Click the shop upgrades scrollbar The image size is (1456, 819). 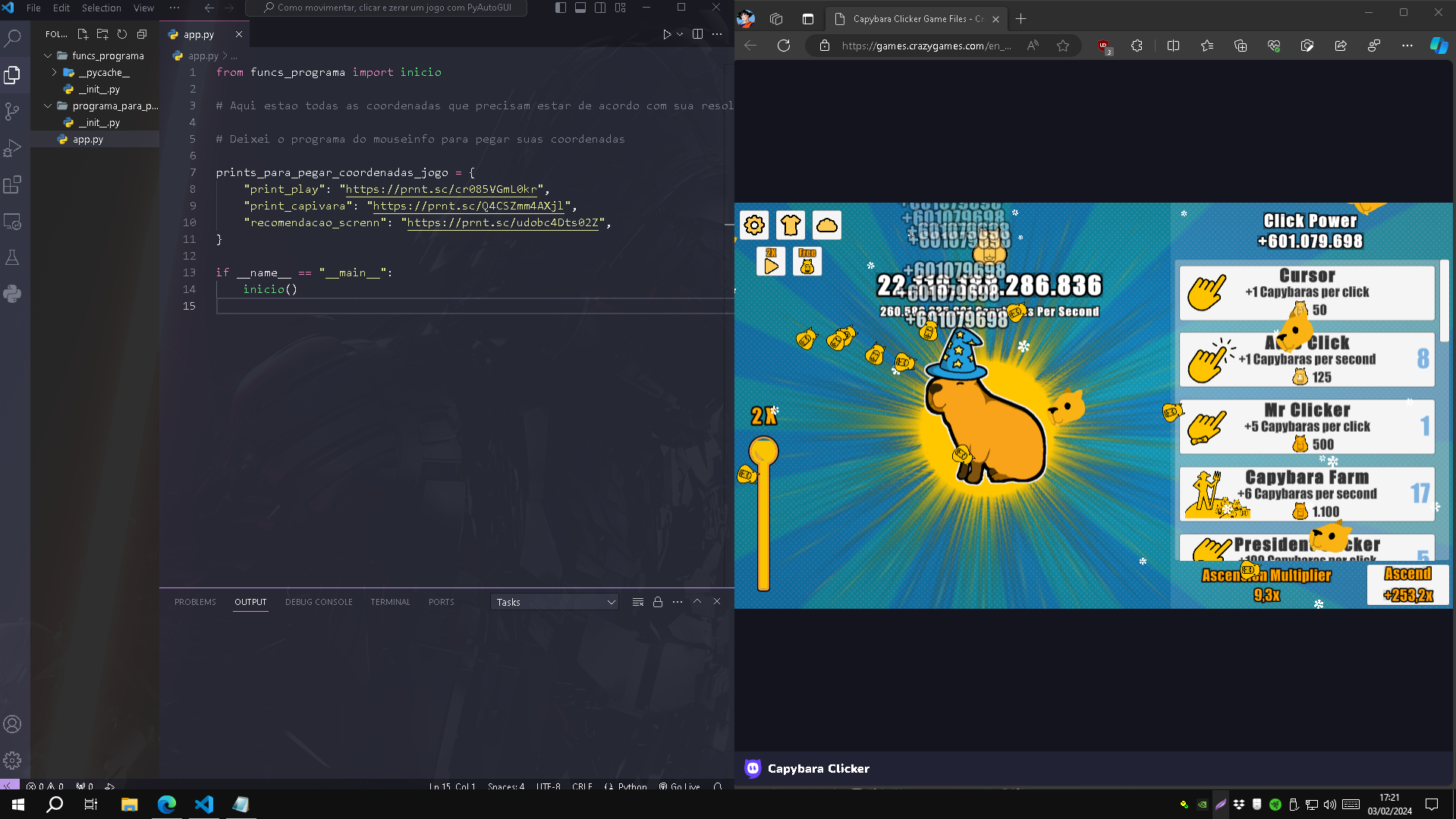1444,301
